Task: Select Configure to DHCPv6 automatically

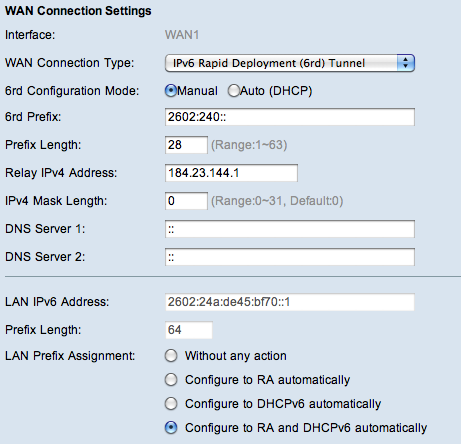Action: pos(171,404)
